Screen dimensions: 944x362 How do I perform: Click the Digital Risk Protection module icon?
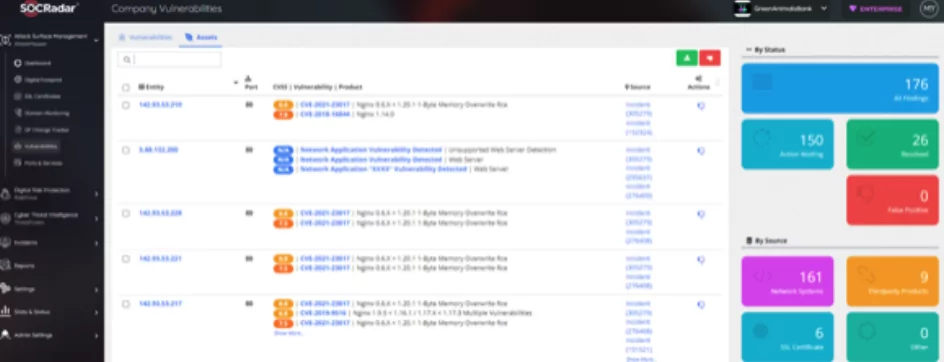(x=5, y=193)
